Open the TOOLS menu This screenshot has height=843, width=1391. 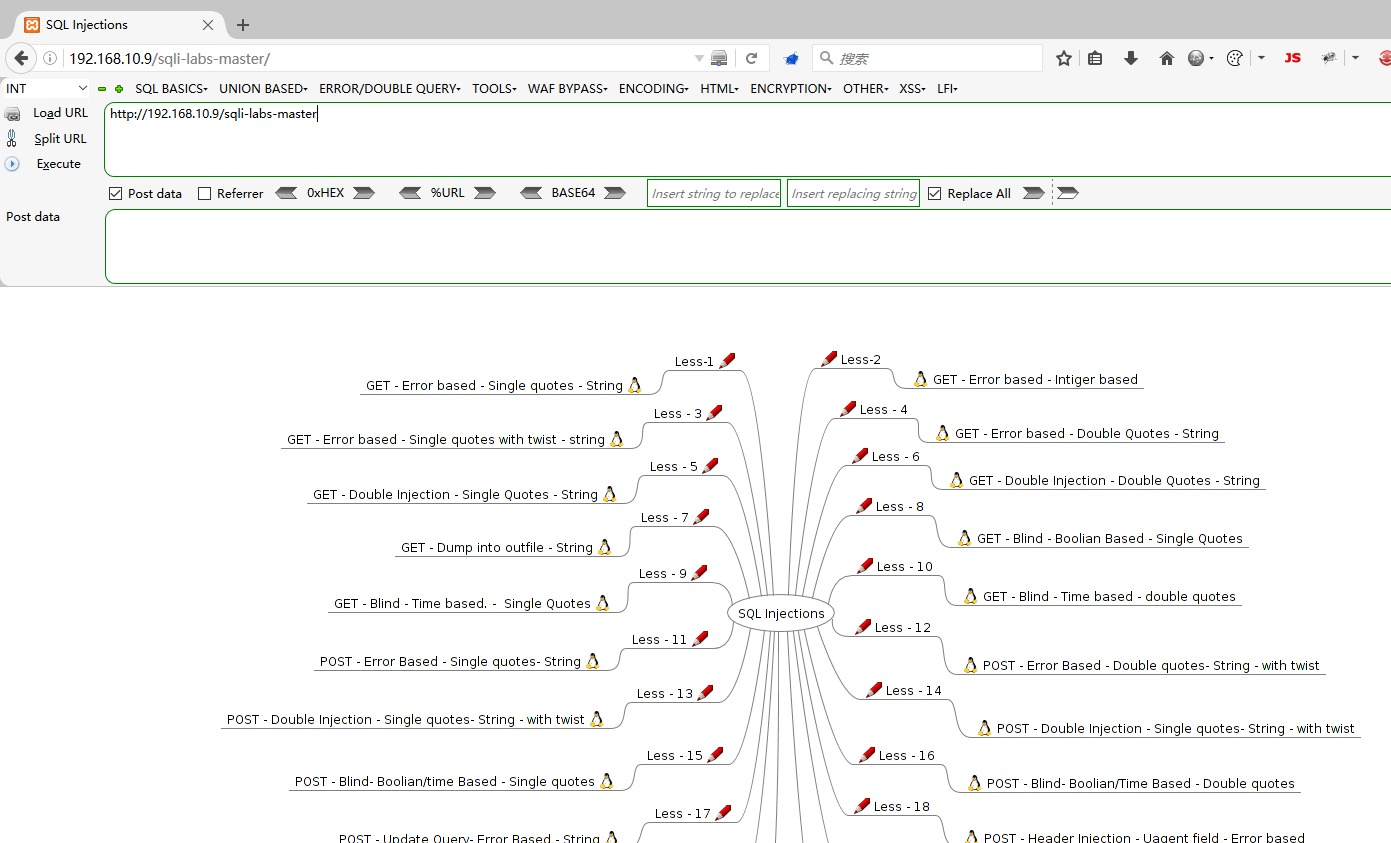tap(494, 89)
